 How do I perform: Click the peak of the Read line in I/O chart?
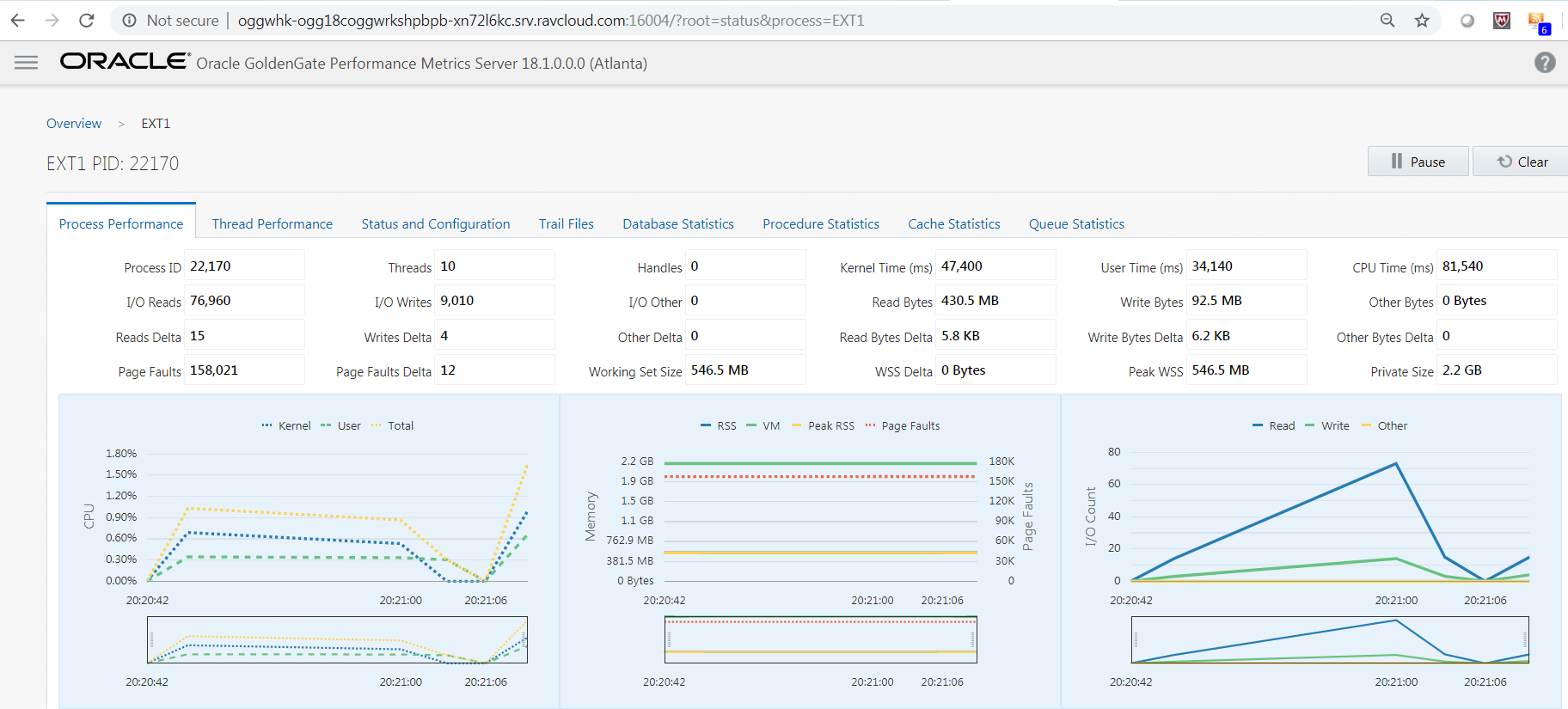coord(1396,464)
